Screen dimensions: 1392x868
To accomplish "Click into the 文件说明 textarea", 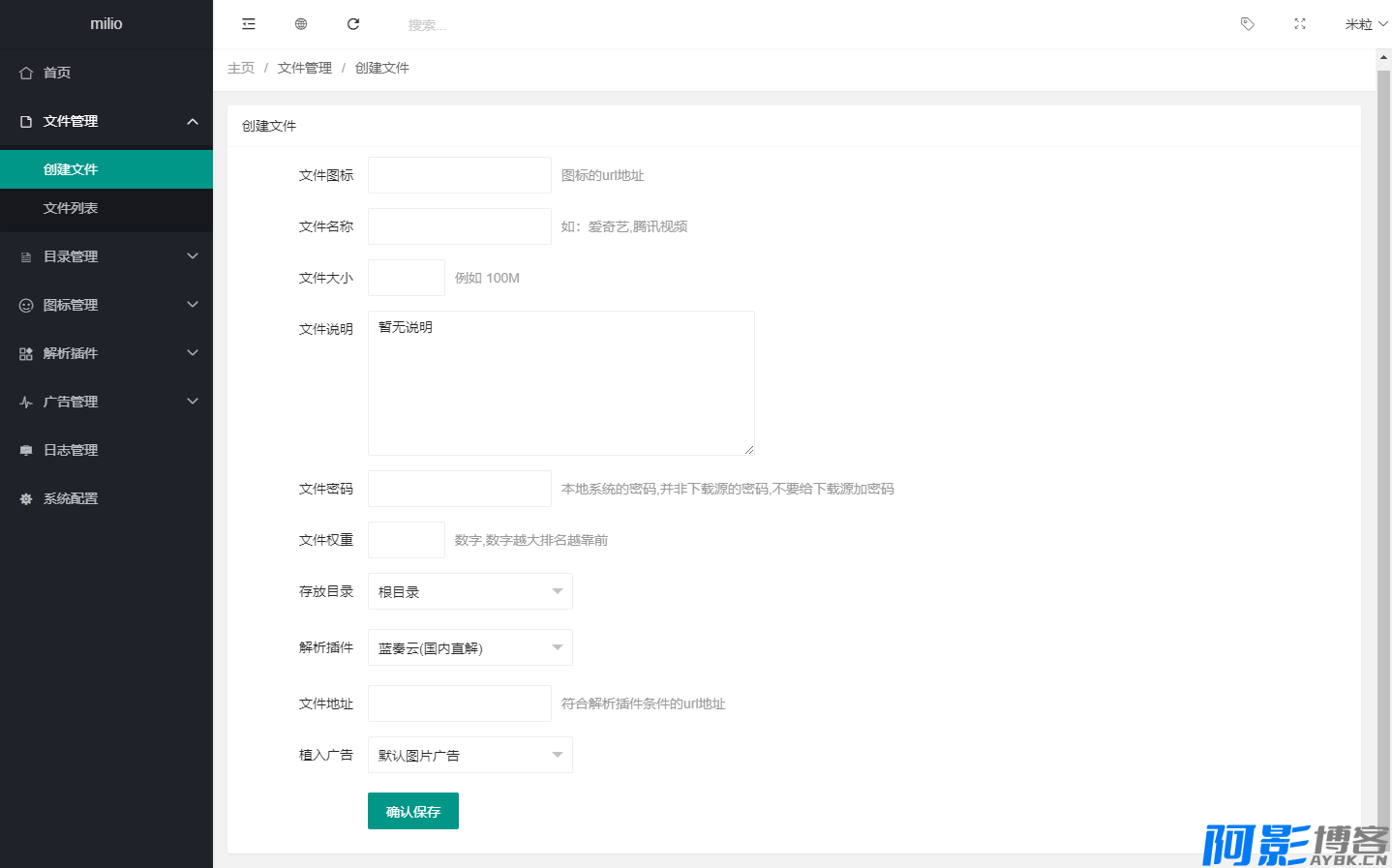I will (x=561, y=383).
